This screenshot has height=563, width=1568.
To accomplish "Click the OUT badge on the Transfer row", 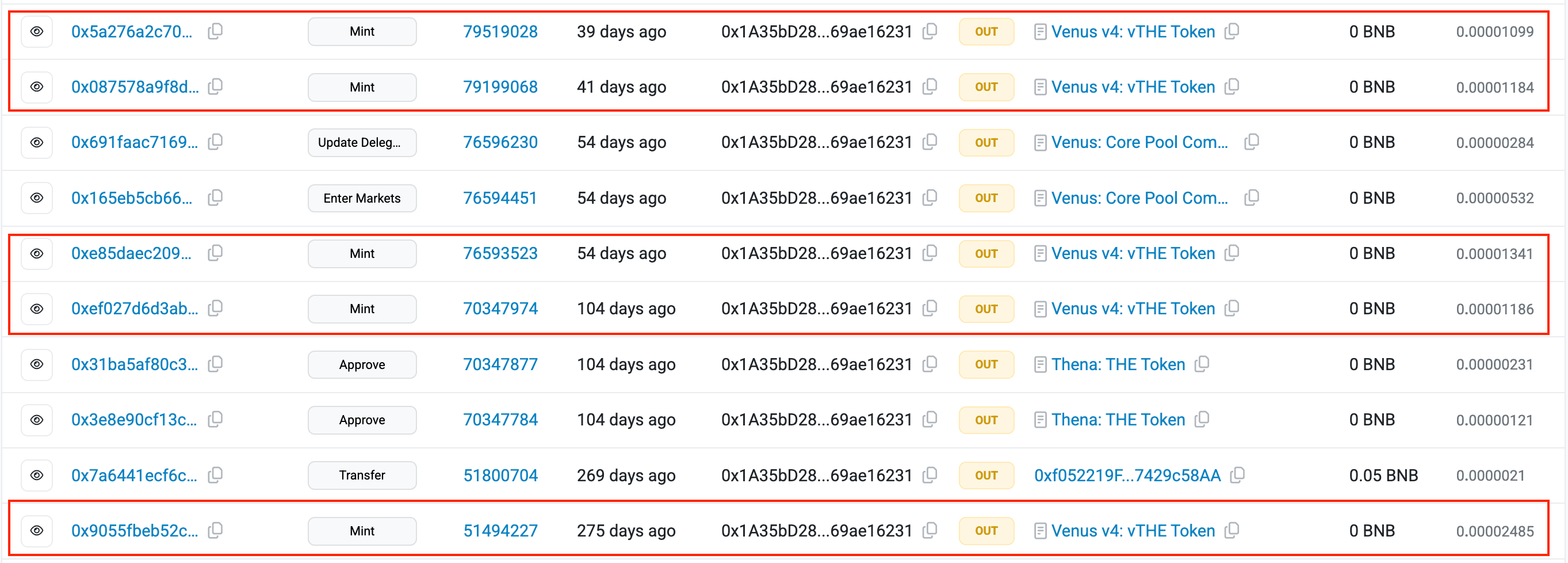I will click(986, 475).
